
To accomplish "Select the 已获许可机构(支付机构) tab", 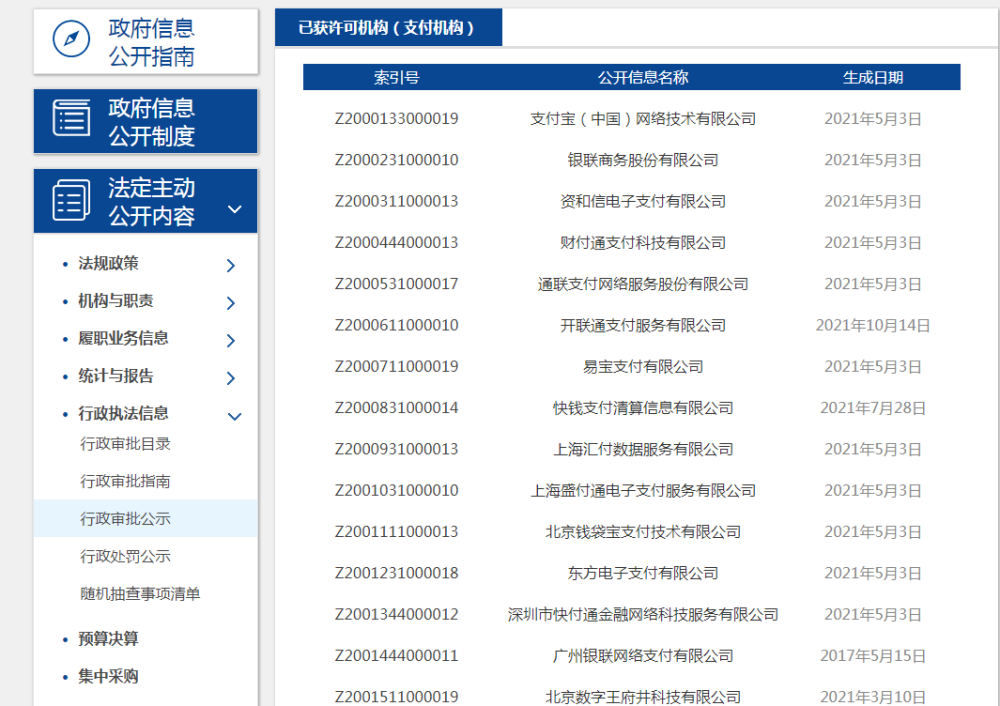I will pos(388,27).
